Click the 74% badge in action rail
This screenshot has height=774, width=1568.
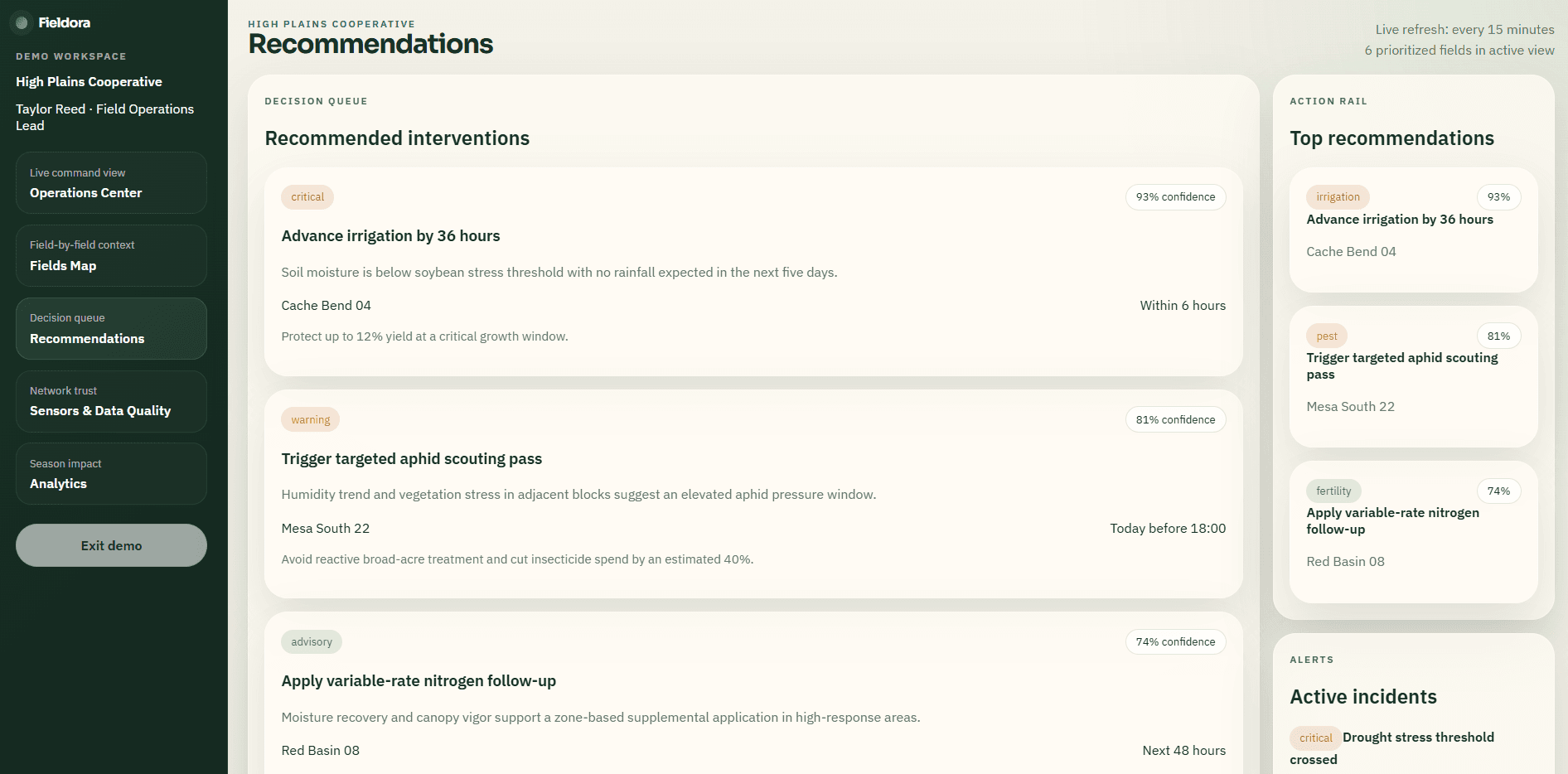point(1498,491)
